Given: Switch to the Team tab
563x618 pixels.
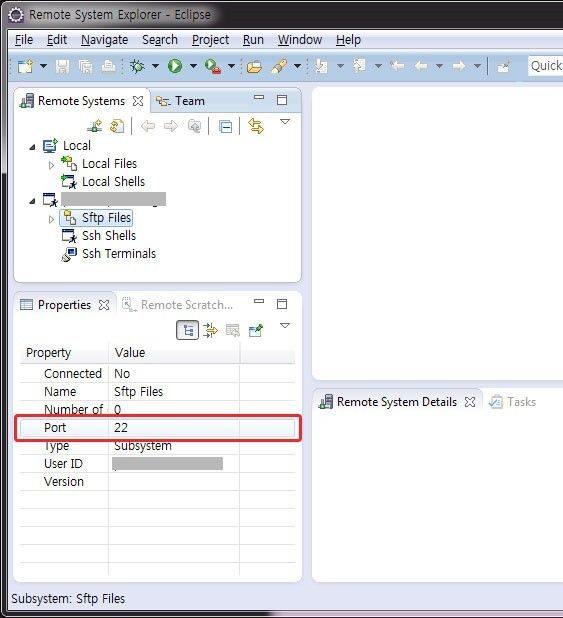Looking at the screenshot, I should (x=181, y=101).
